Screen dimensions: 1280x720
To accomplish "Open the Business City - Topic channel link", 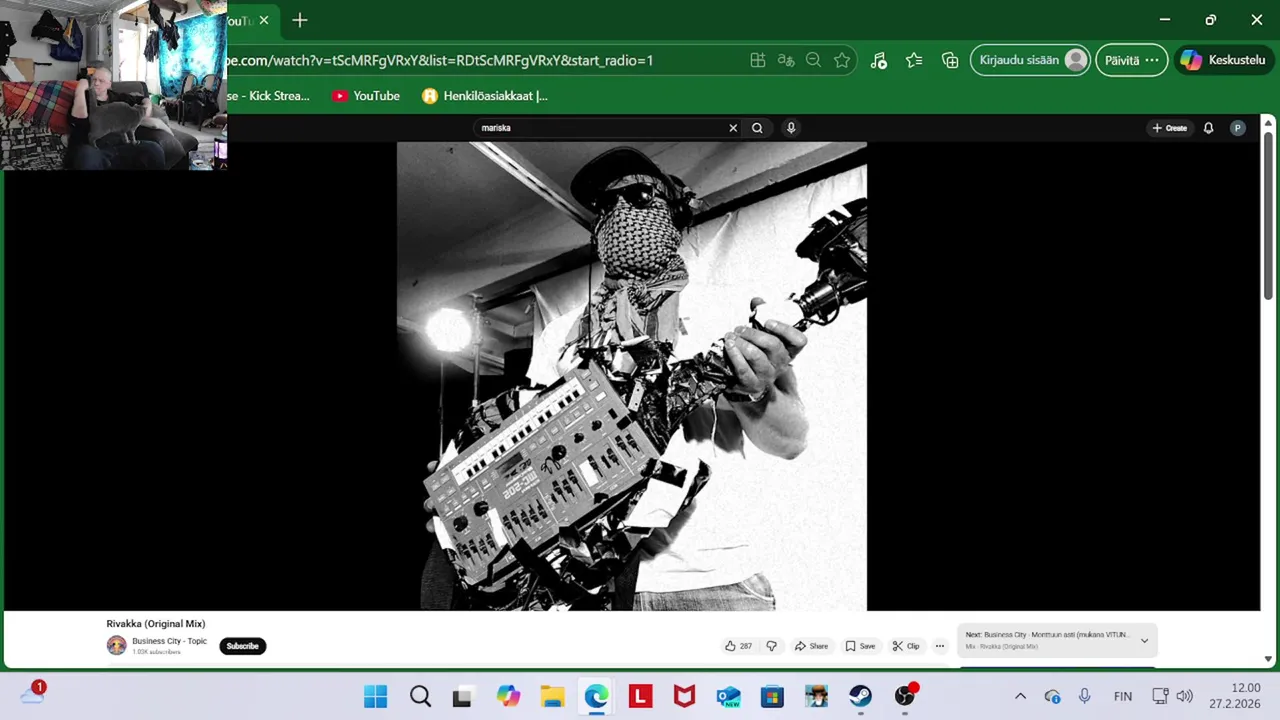I will [x=169, y=641].
